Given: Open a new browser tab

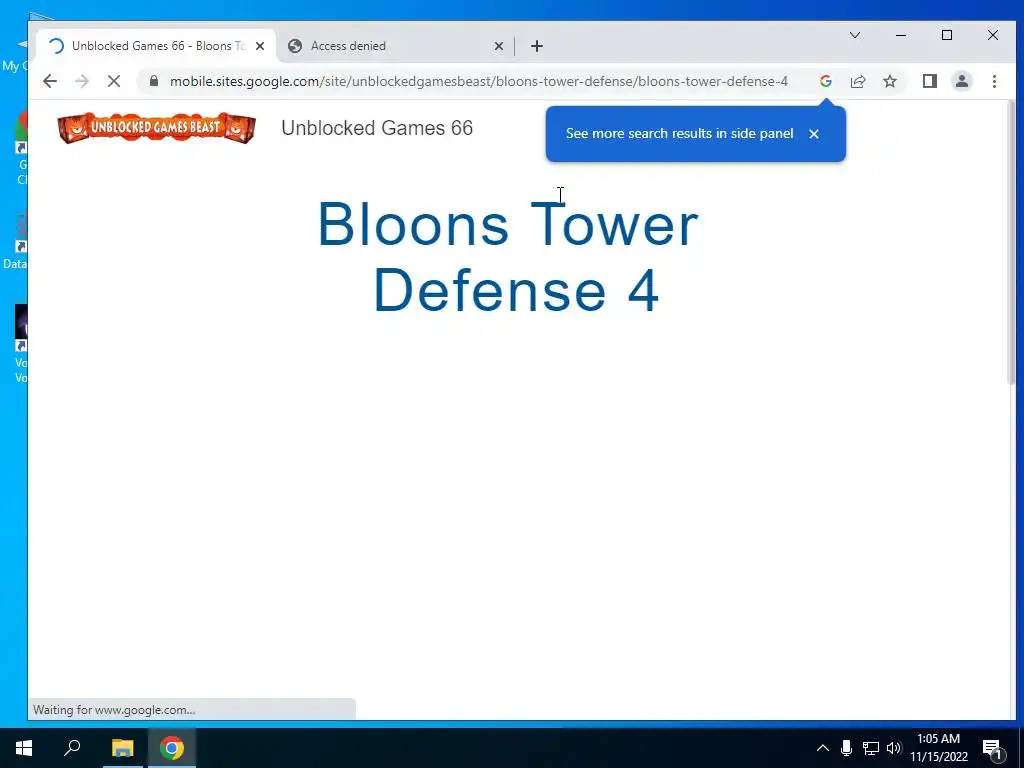Looking at the screenshot, I should click(x=537, y=46).
